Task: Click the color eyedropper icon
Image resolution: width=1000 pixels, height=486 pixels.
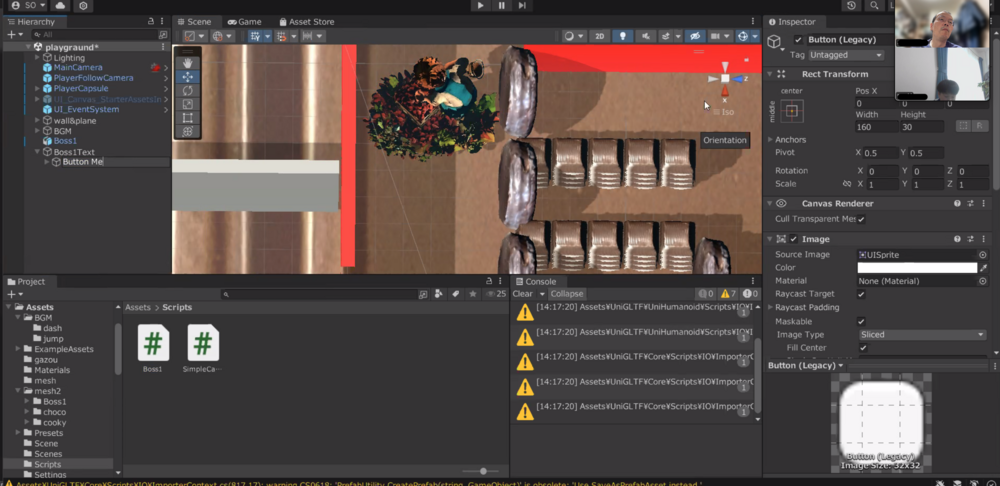Action: (x=983, y=268)
